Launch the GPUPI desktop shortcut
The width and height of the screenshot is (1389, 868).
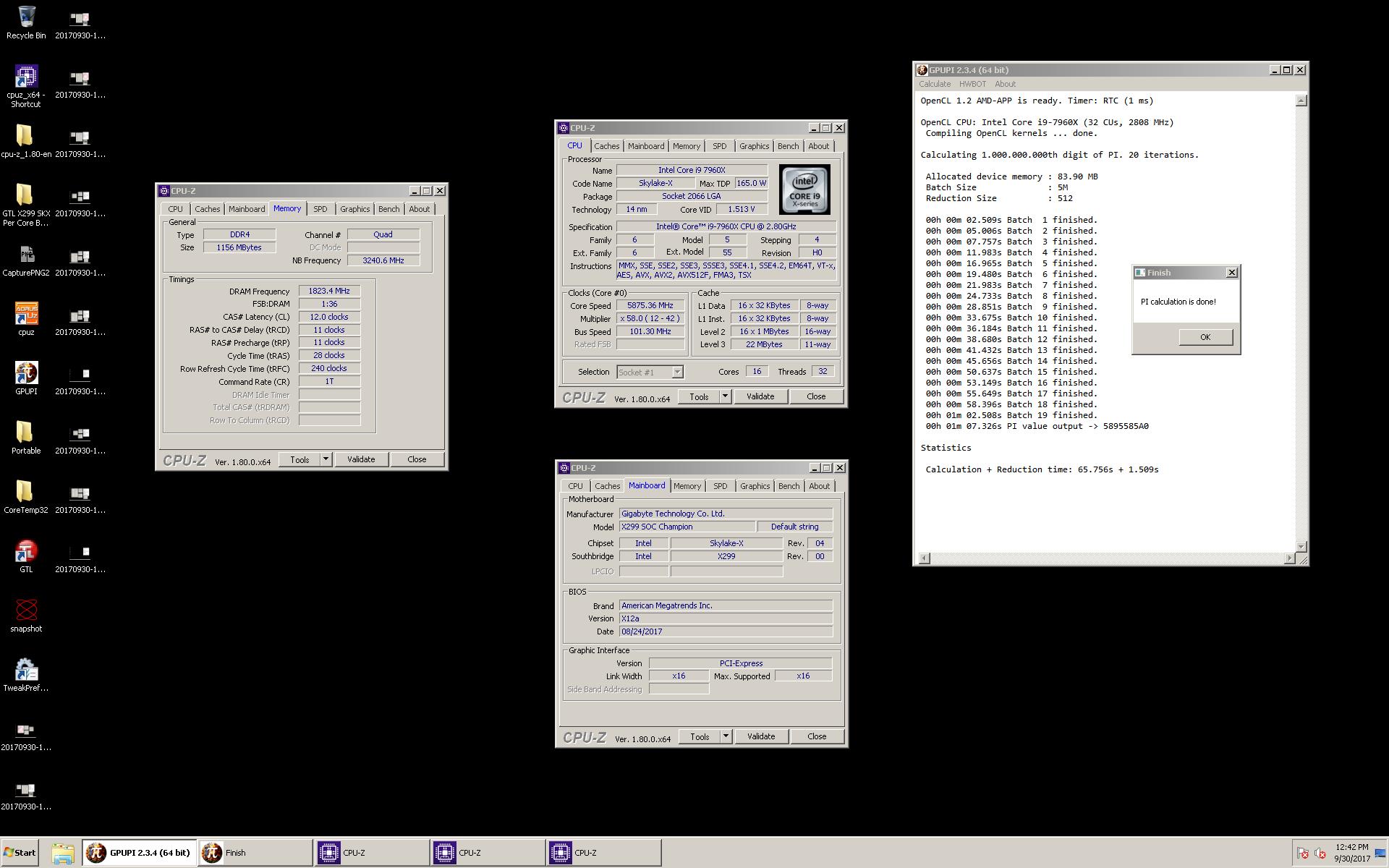(x=26, y=378)
